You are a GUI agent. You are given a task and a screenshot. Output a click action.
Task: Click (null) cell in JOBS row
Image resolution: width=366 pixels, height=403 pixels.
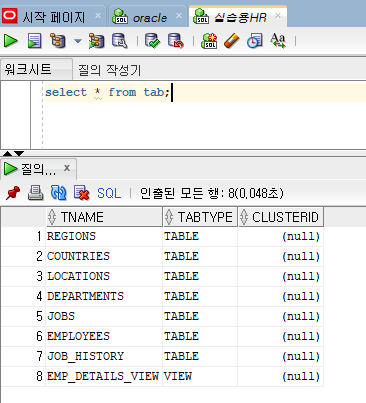pos(280,316)
